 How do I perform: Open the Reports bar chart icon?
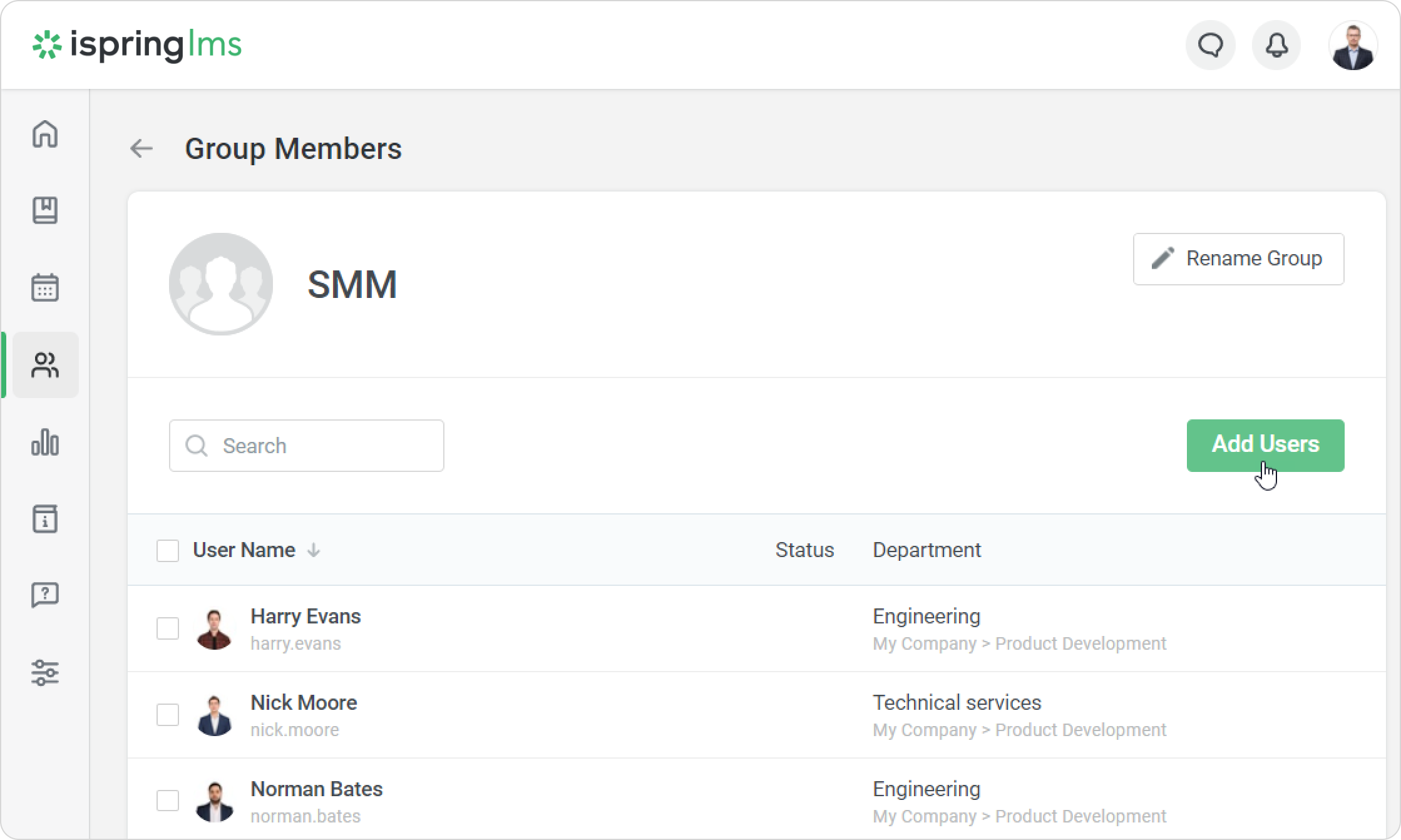45,442
